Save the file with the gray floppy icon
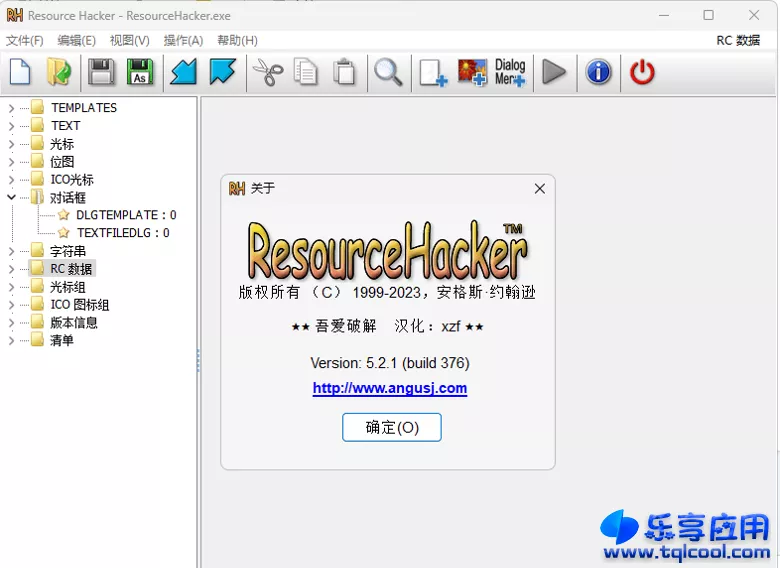This screenshot has height=568, width=780. click(x=101, y=72)
